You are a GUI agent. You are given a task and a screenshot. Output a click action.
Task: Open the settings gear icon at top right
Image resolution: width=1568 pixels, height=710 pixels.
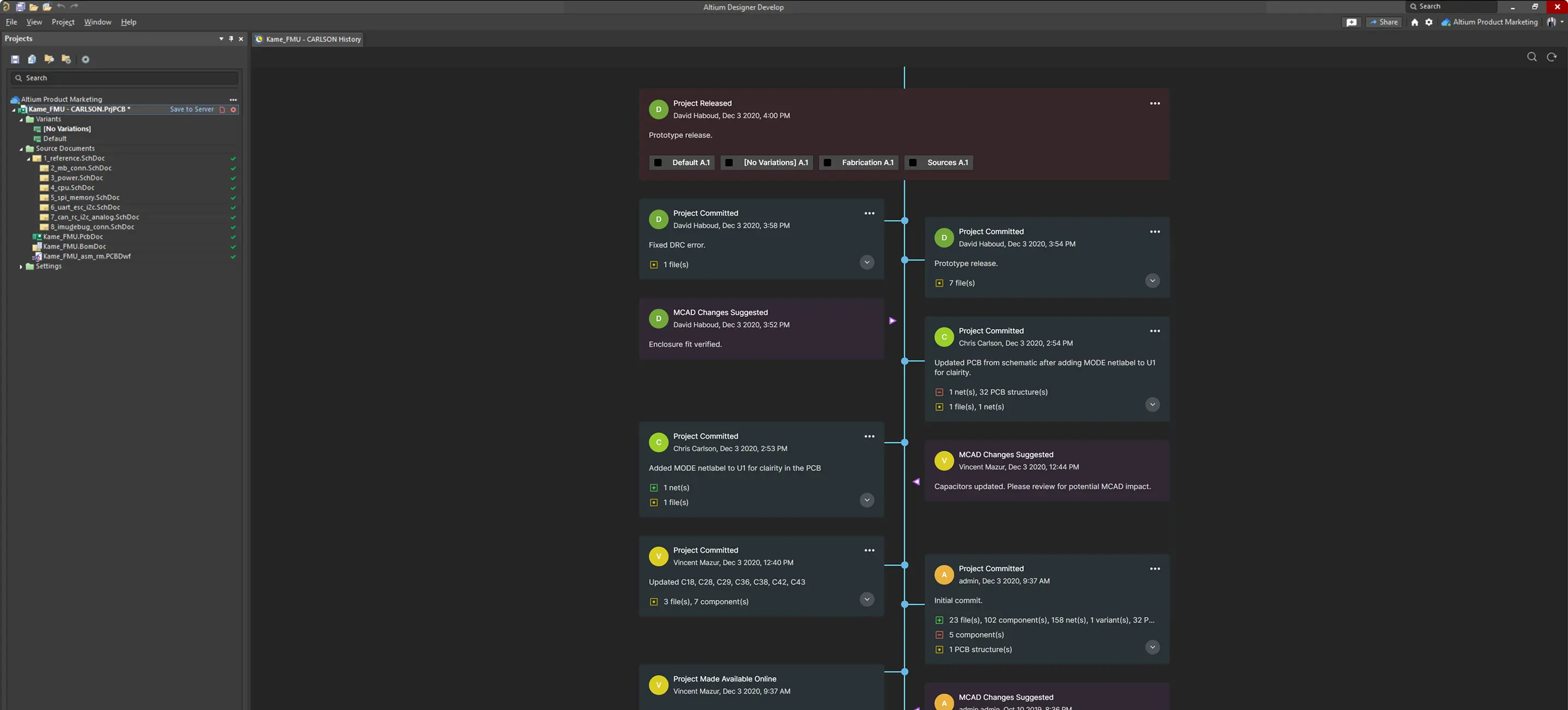click(x=1428, y=22)
